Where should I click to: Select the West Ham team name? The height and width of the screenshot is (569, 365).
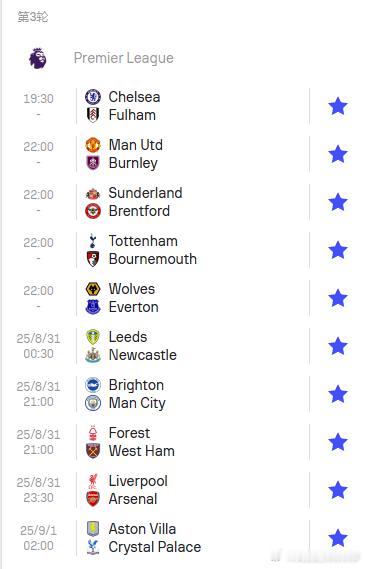tap(142, 451)
